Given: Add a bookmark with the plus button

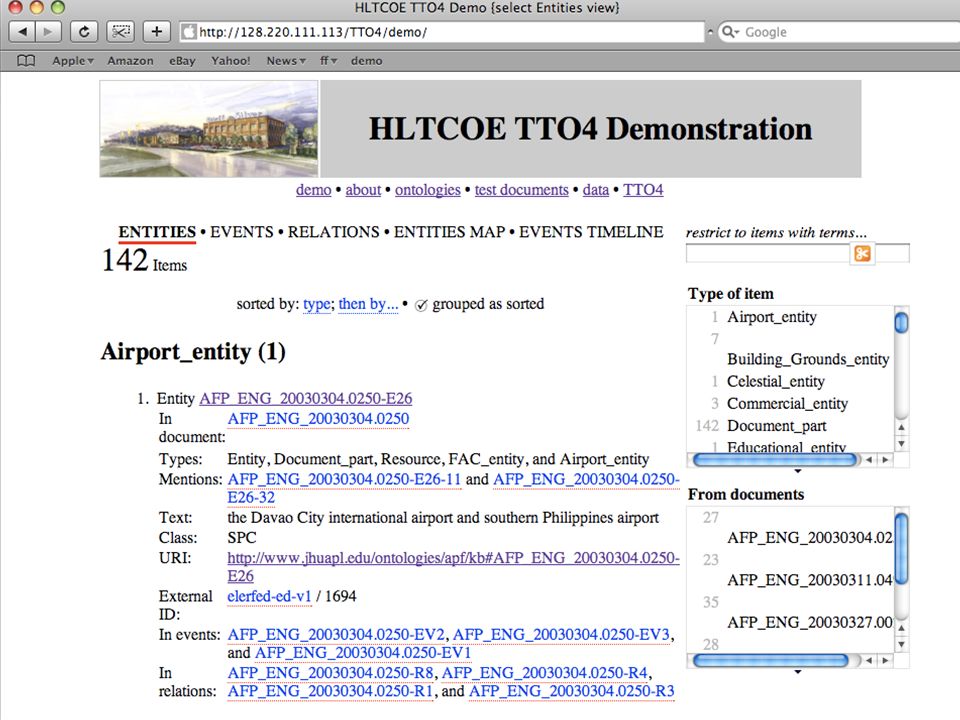Looking at the screenshot, I should click(157, 32).
